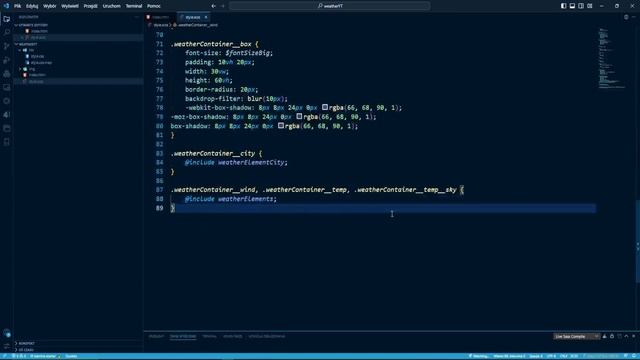Open the notifications bell in the status bar
Screen dimensions: 640x360
pos(635,356)
